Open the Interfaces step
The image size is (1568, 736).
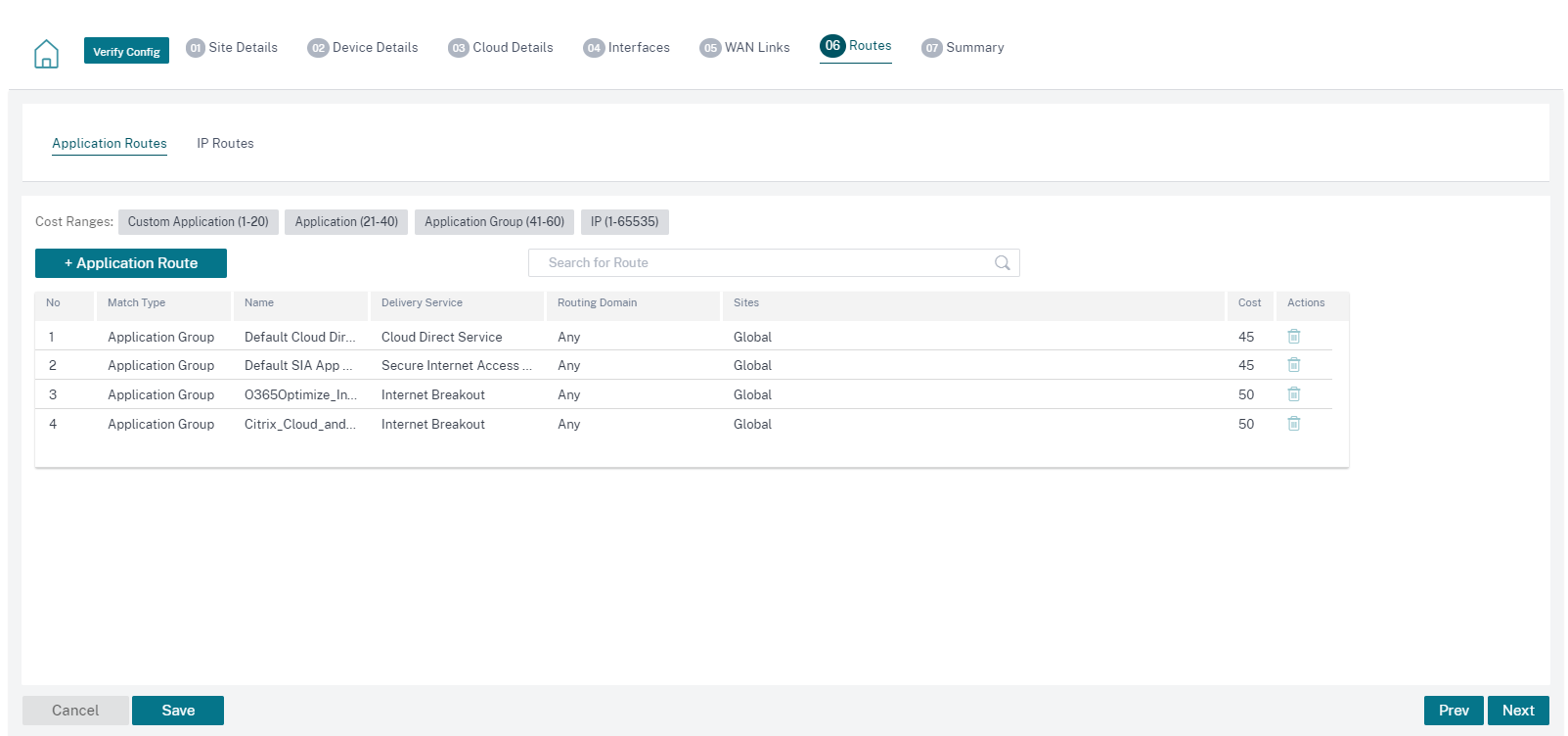pyautogui.click(x=627, y=47)
